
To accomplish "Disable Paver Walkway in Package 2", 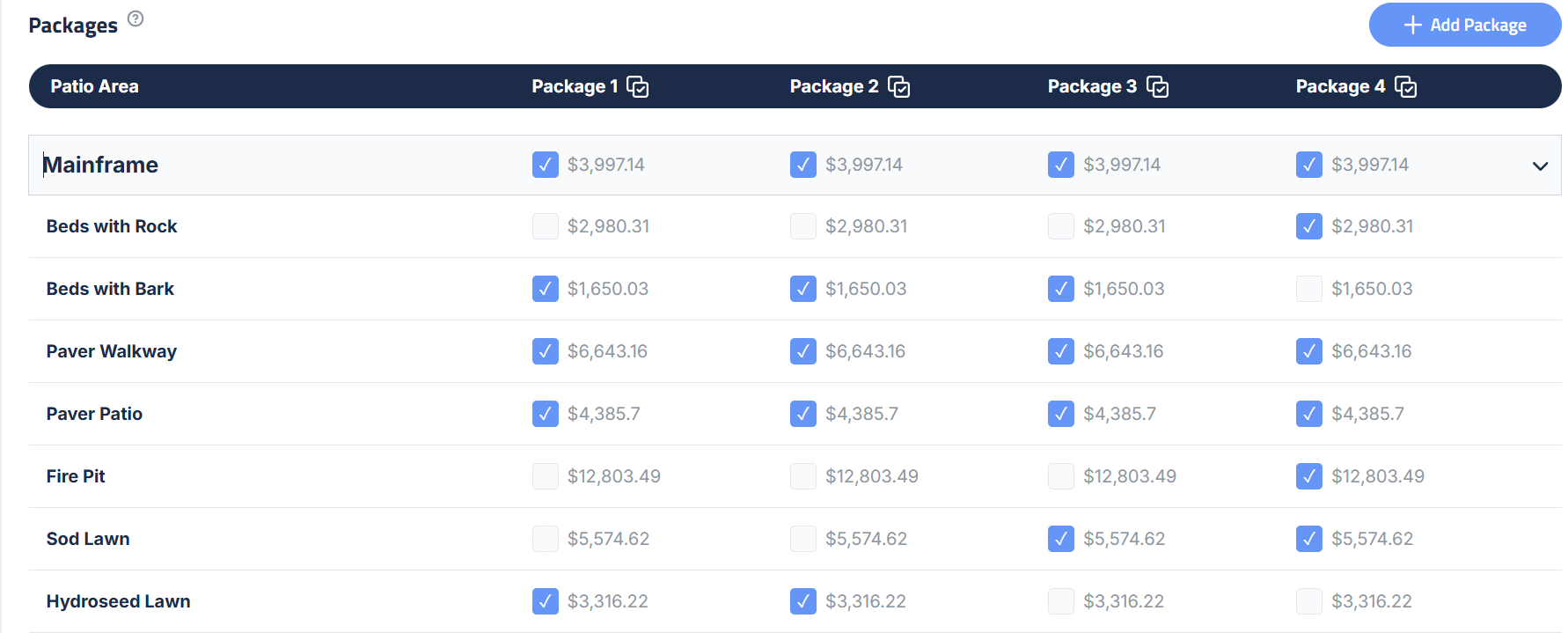I will [802, 351].
